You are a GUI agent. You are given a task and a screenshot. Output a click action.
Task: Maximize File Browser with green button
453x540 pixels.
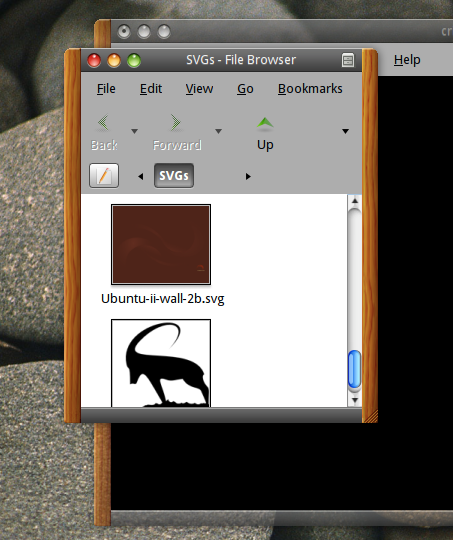point(134,61)
